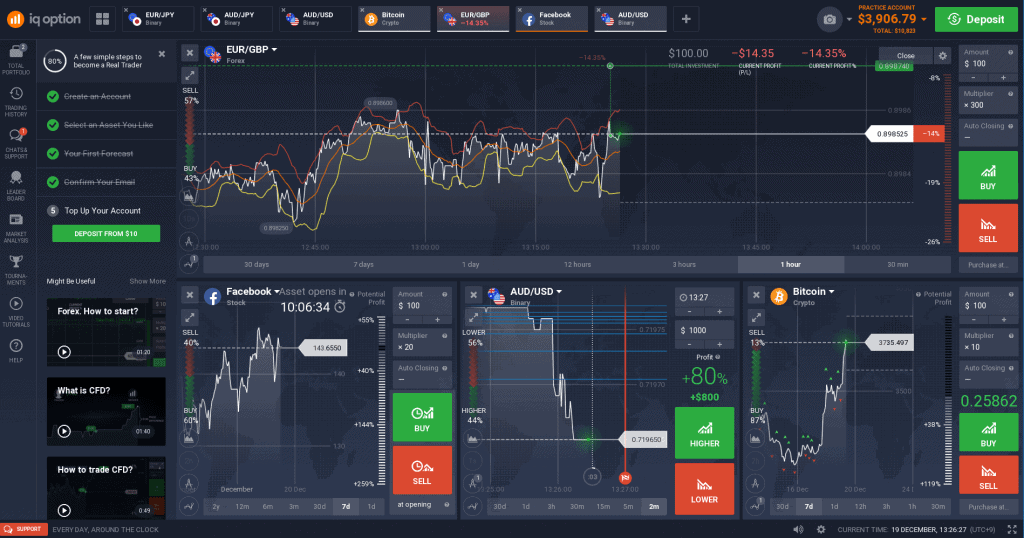
Task: Open the multi-chart grid layout icon
Action: [x=103, y=19]
